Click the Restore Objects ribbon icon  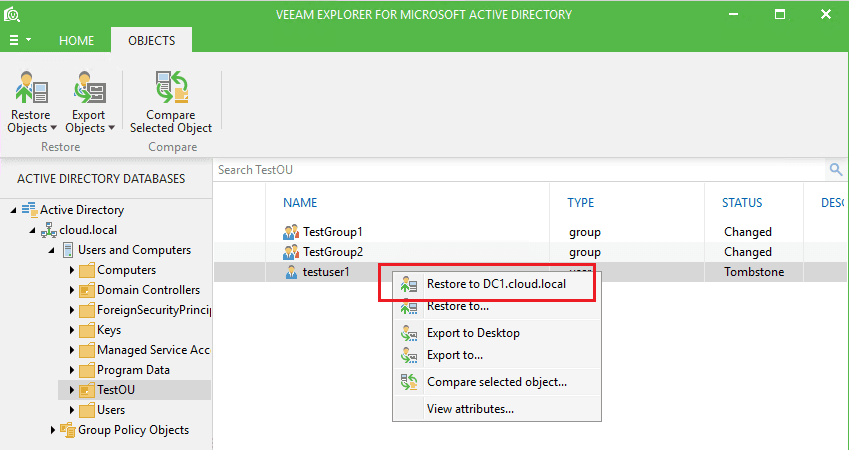click(32, 90)
